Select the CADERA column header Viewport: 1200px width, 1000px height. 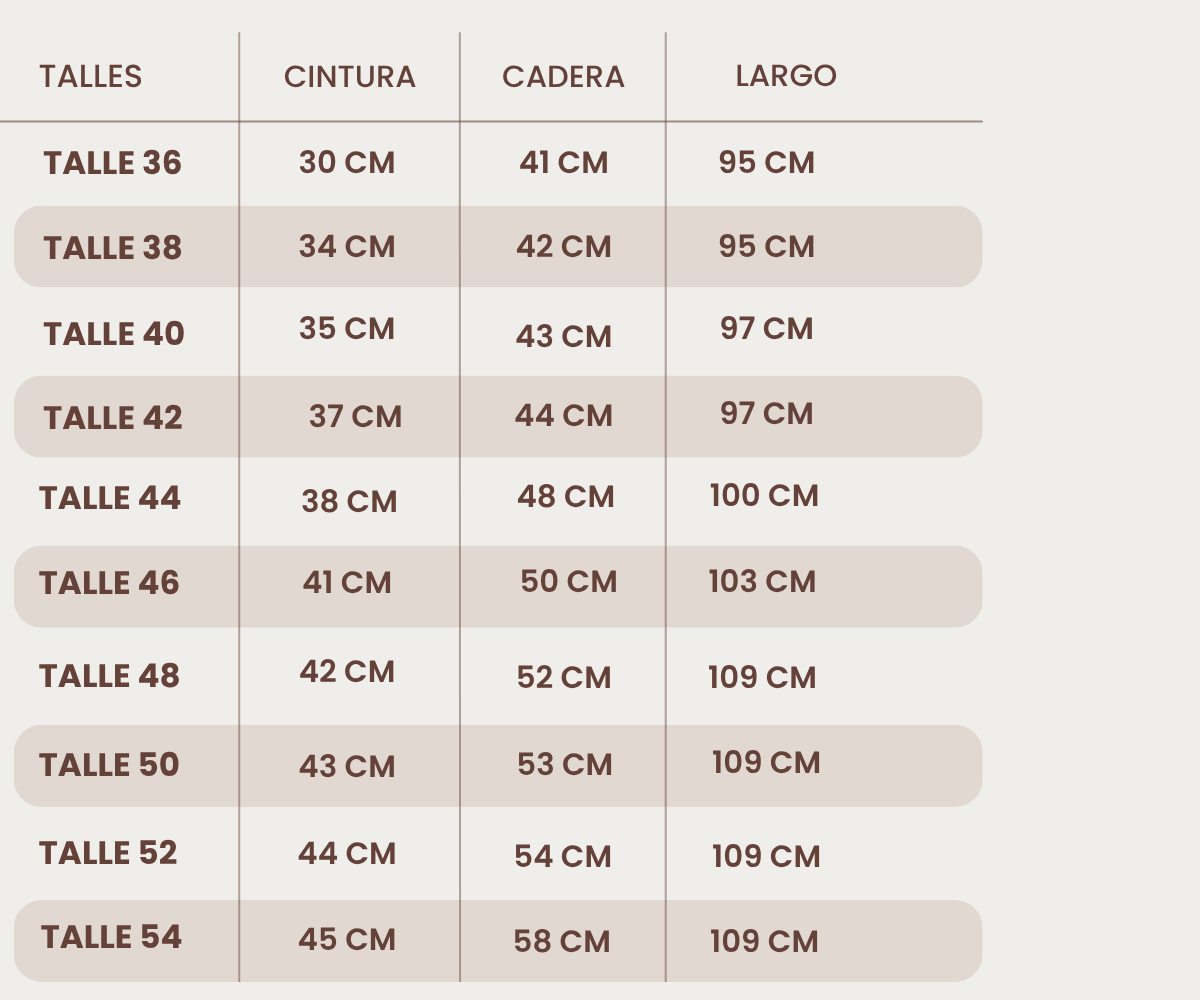click(563, 77)
